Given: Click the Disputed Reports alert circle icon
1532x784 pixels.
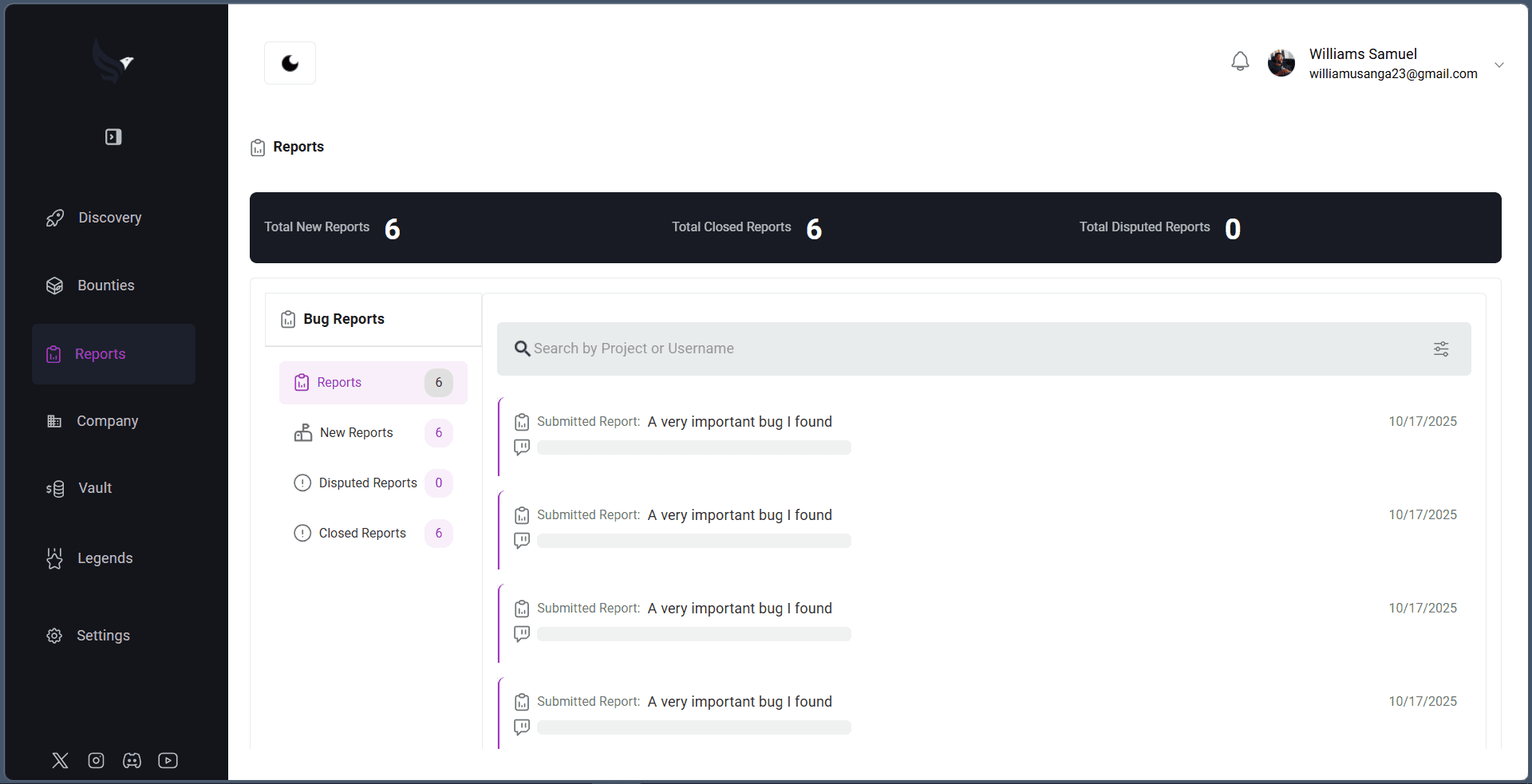Looking at the screenshot, I should (x=302, y=483).
